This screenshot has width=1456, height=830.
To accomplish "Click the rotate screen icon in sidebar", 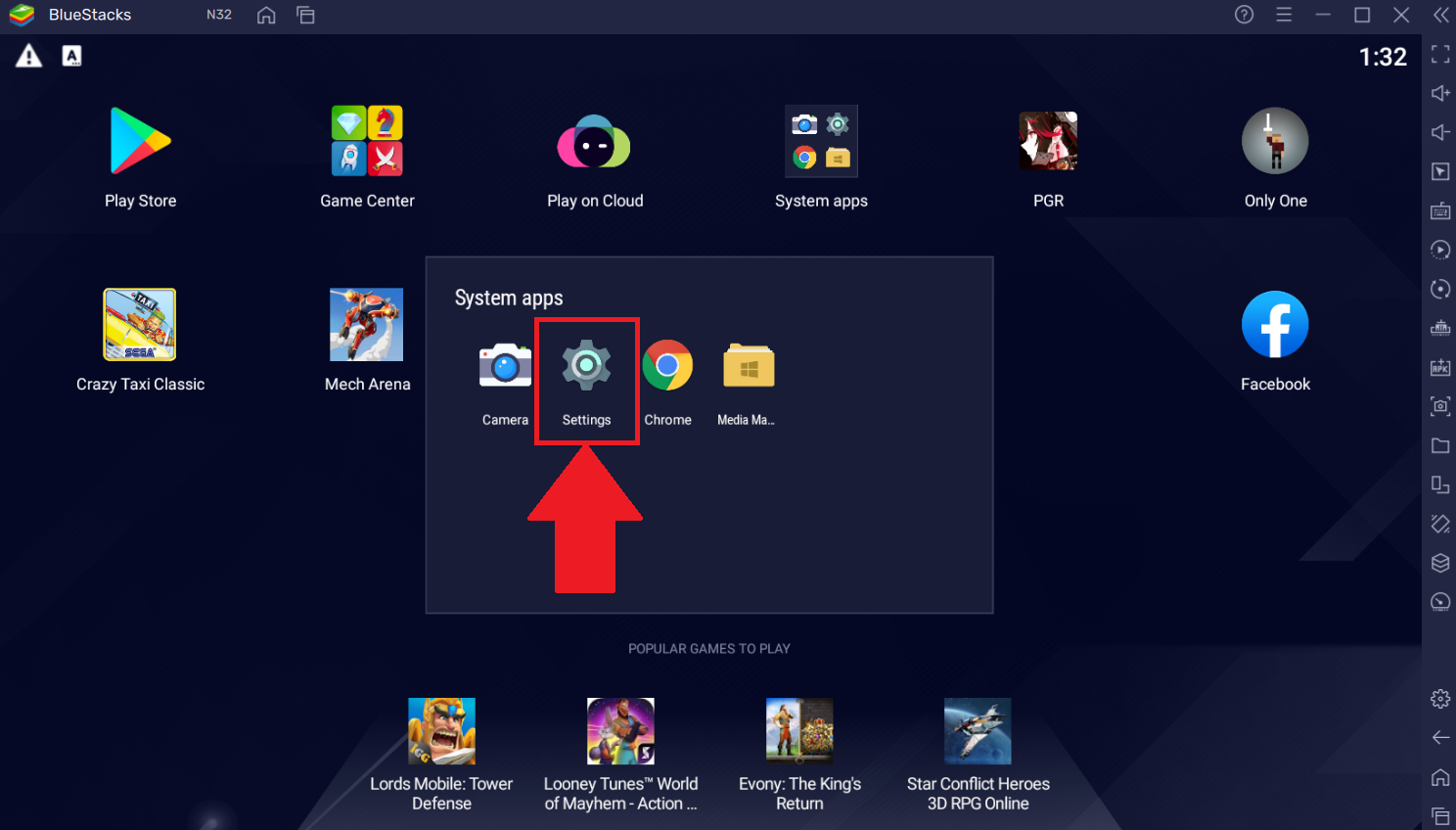I will [x=1440, y=484].
